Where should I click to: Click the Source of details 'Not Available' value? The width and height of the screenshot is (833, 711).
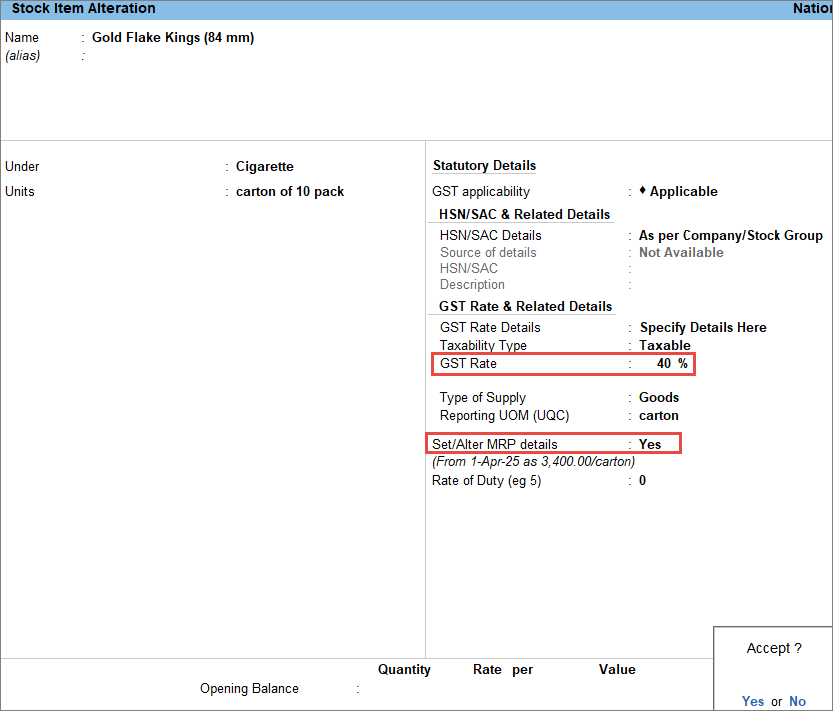tap(681, 253)
